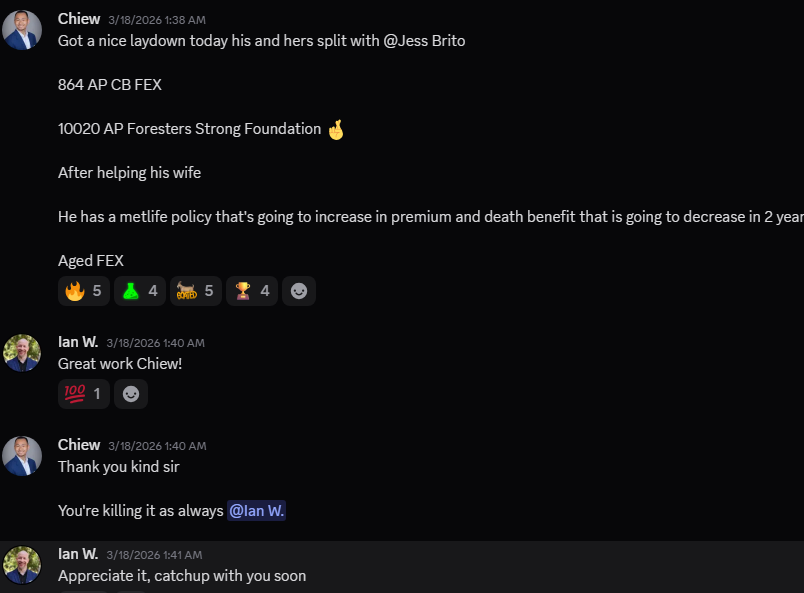Screen dimensions: 804x593
Task: Open Ian W.'s avatar beside "Great work Chiew!"
Action: (22, 353)
